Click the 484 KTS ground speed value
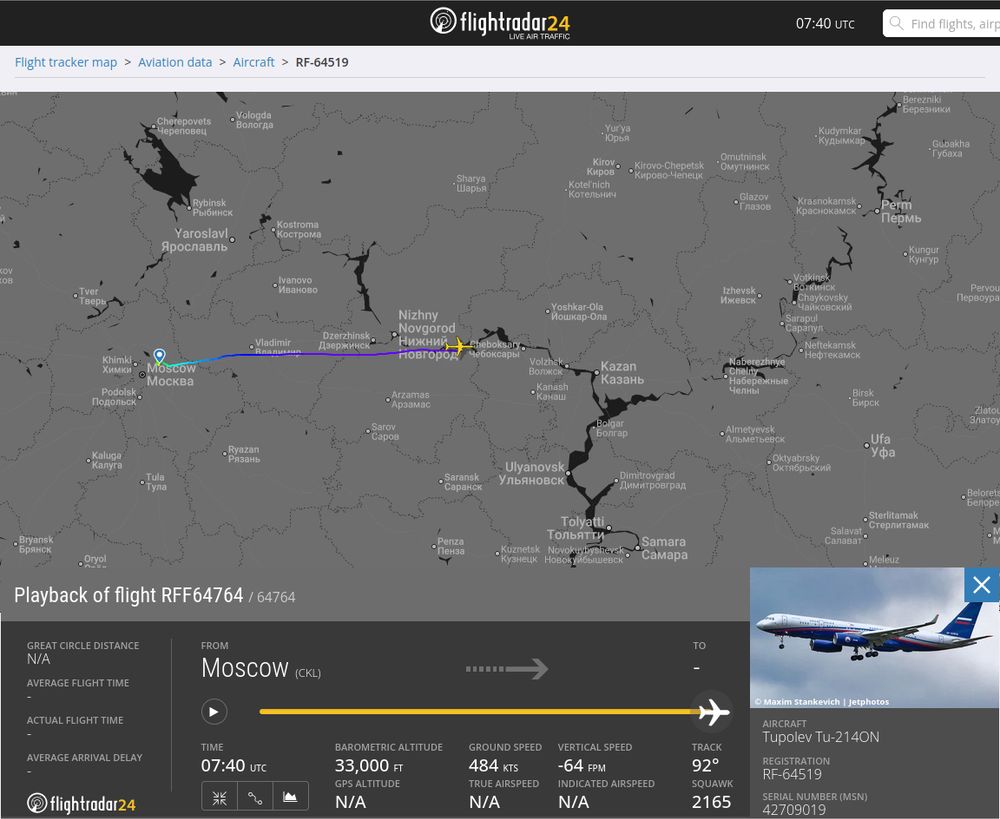 click(x=493, y=765)
